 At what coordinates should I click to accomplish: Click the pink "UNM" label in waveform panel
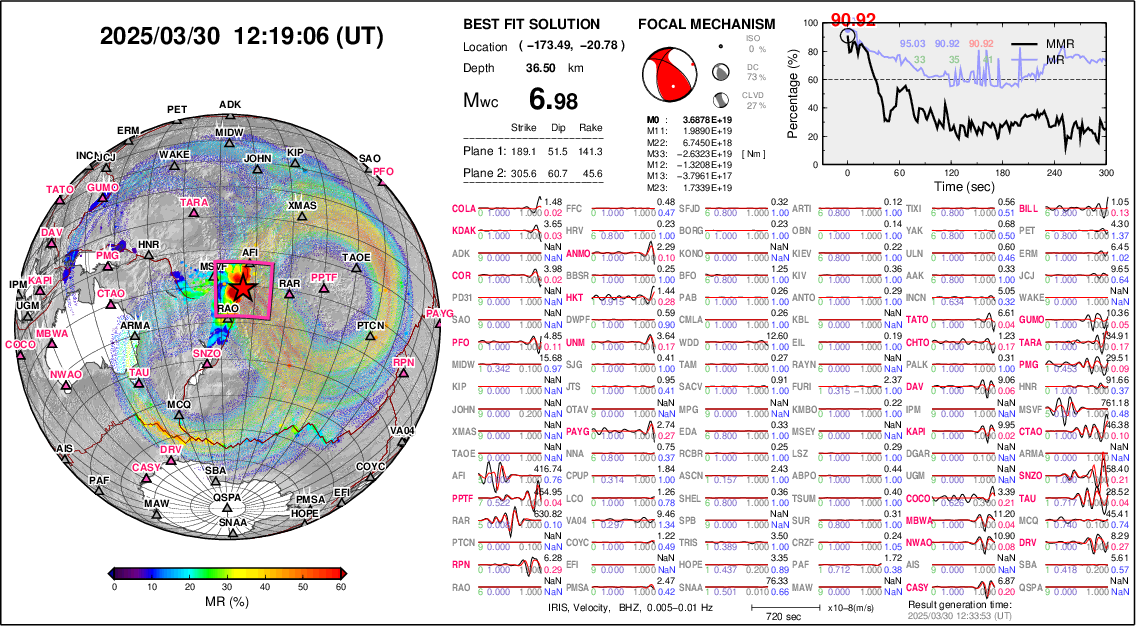click(575, 343)
